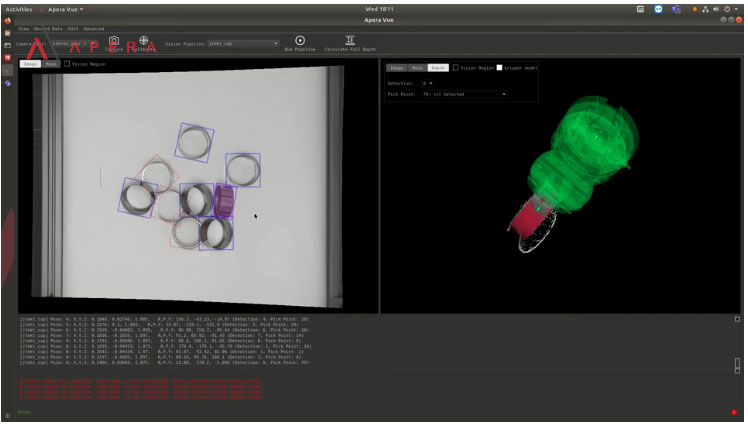Open the Record Data menu
Viewport: 748px width, 427px height.
click(47, 29)
